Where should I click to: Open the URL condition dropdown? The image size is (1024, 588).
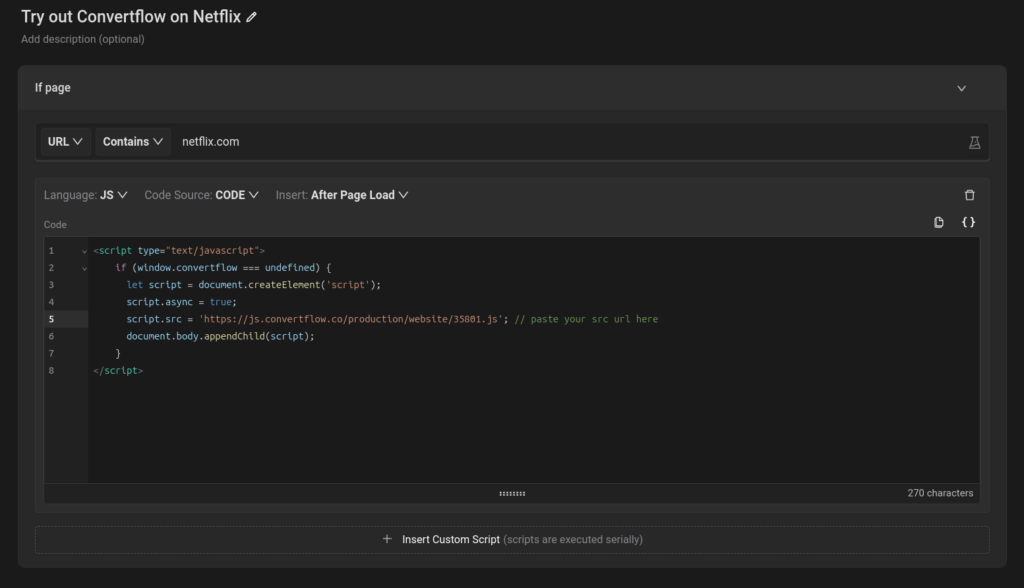click(65, 142)
